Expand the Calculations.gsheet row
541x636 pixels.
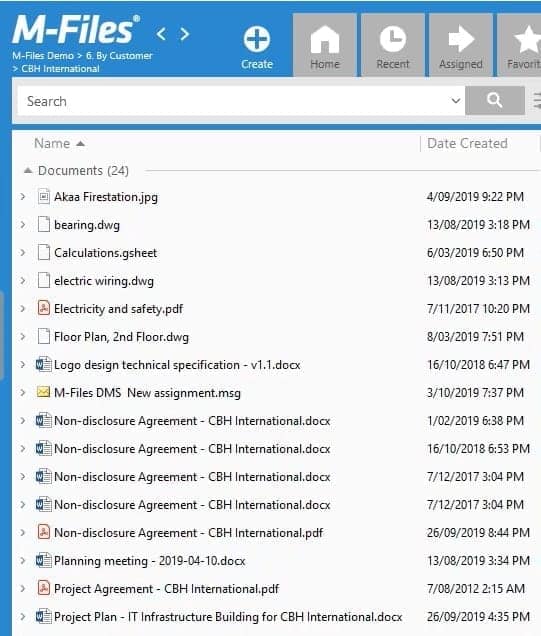[x=23, y=253]
